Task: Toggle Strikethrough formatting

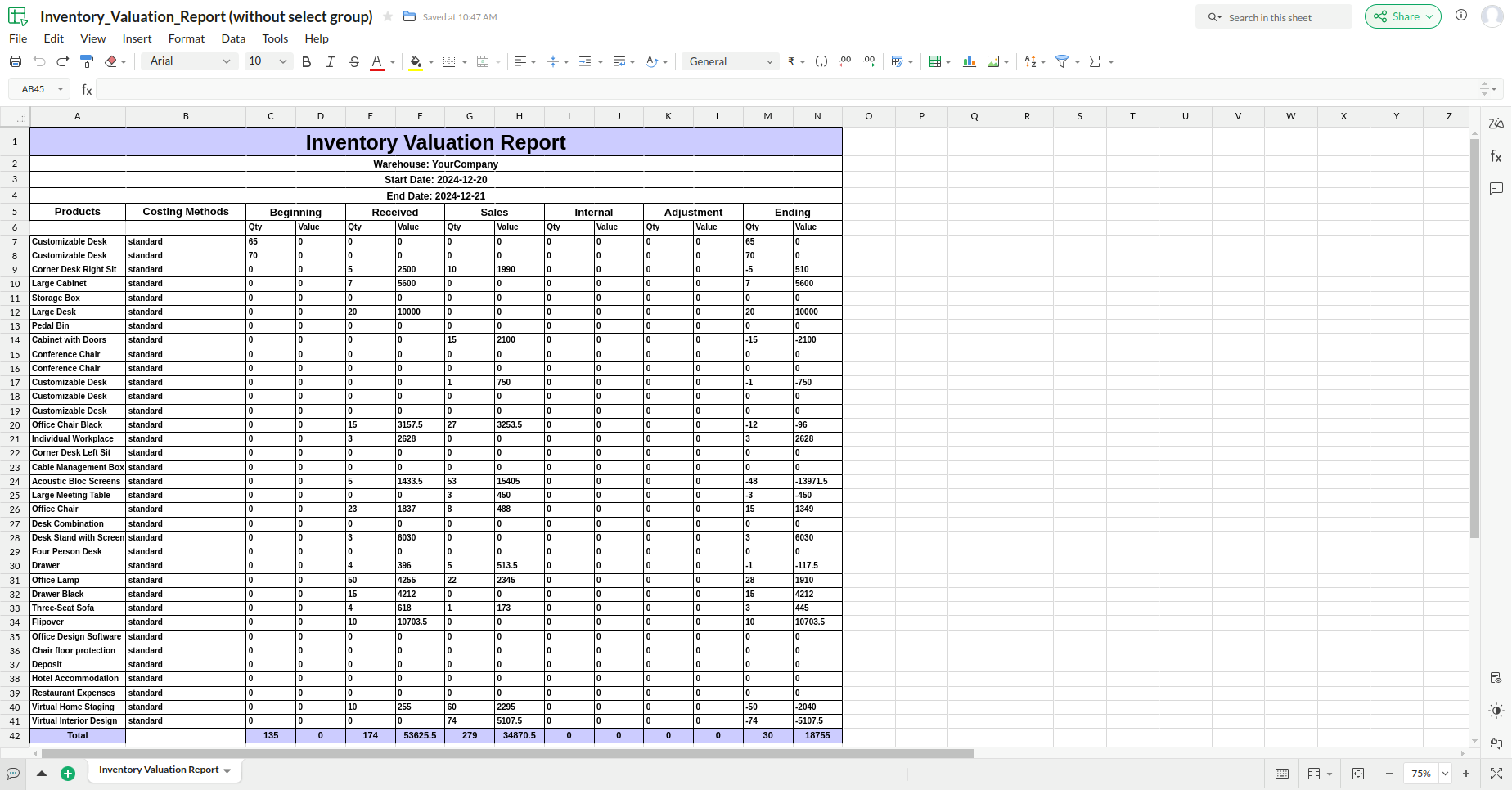Action: (x=354, y=61)
